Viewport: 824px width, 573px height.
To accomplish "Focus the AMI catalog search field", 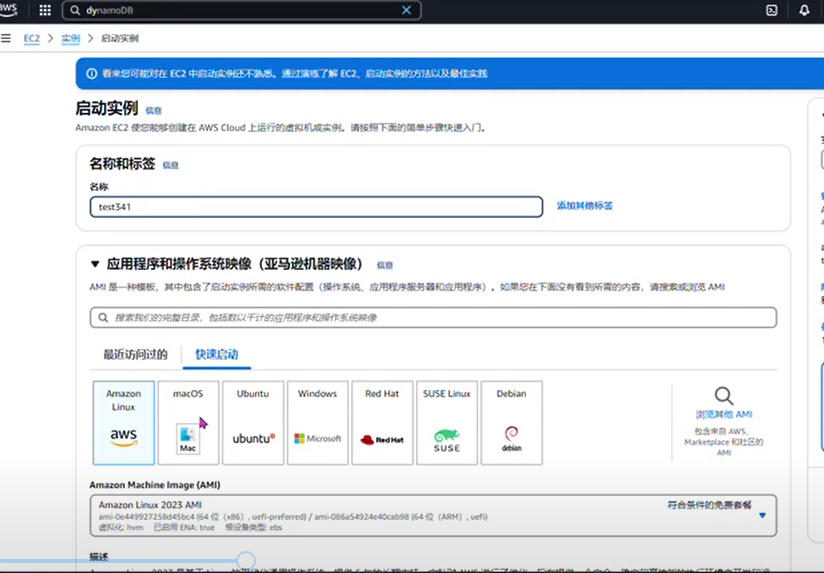I will 434,318.
